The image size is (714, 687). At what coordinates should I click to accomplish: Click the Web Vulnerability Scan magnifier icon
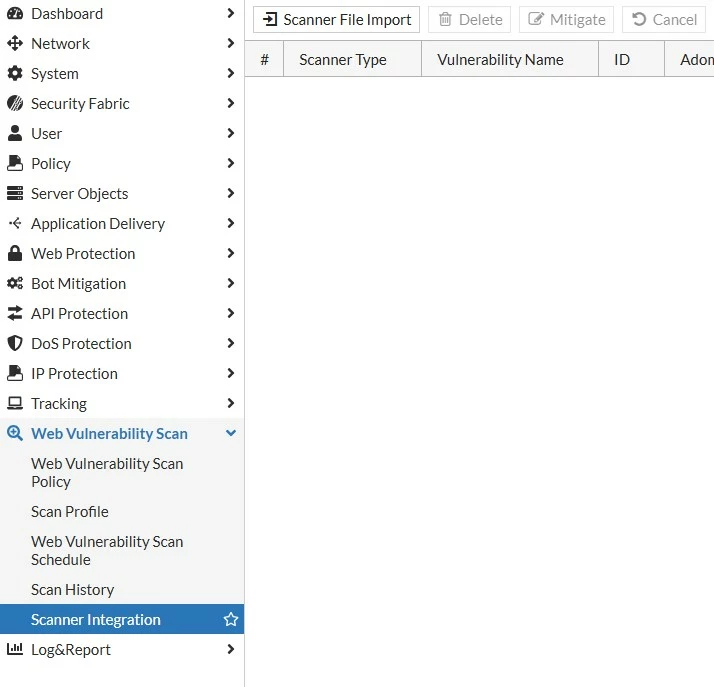coord(15,433)
